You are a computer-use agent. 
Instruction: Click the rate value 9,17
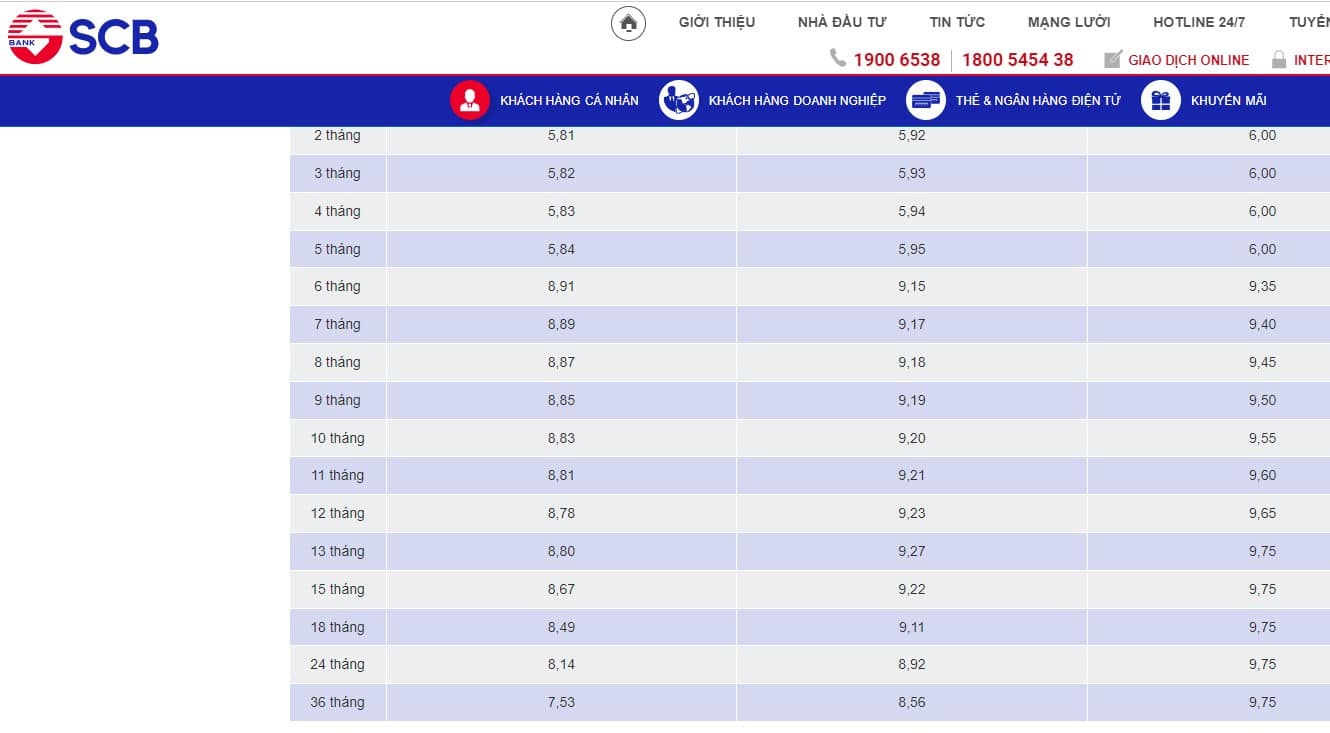[x=912, y=324]
